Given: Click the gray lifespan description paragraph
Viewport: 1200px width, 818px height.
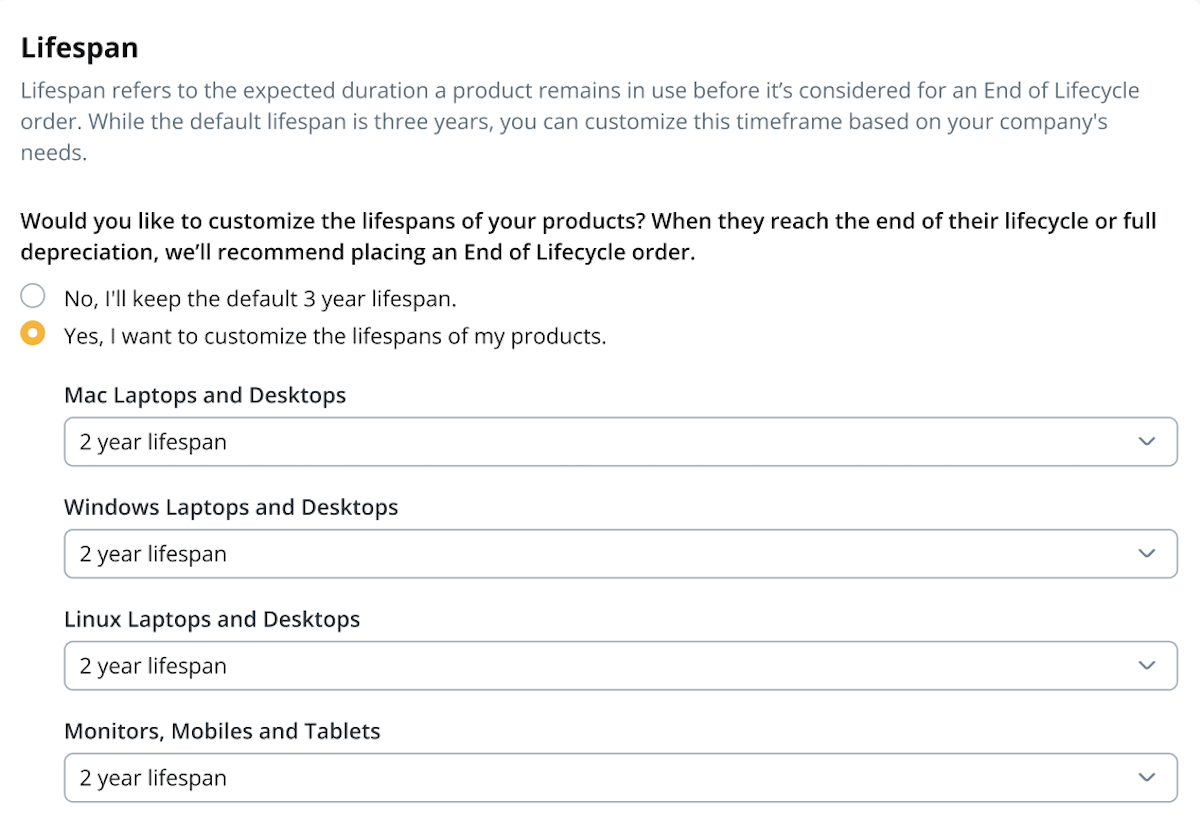Looking at the screenshot, I should 580,122.
